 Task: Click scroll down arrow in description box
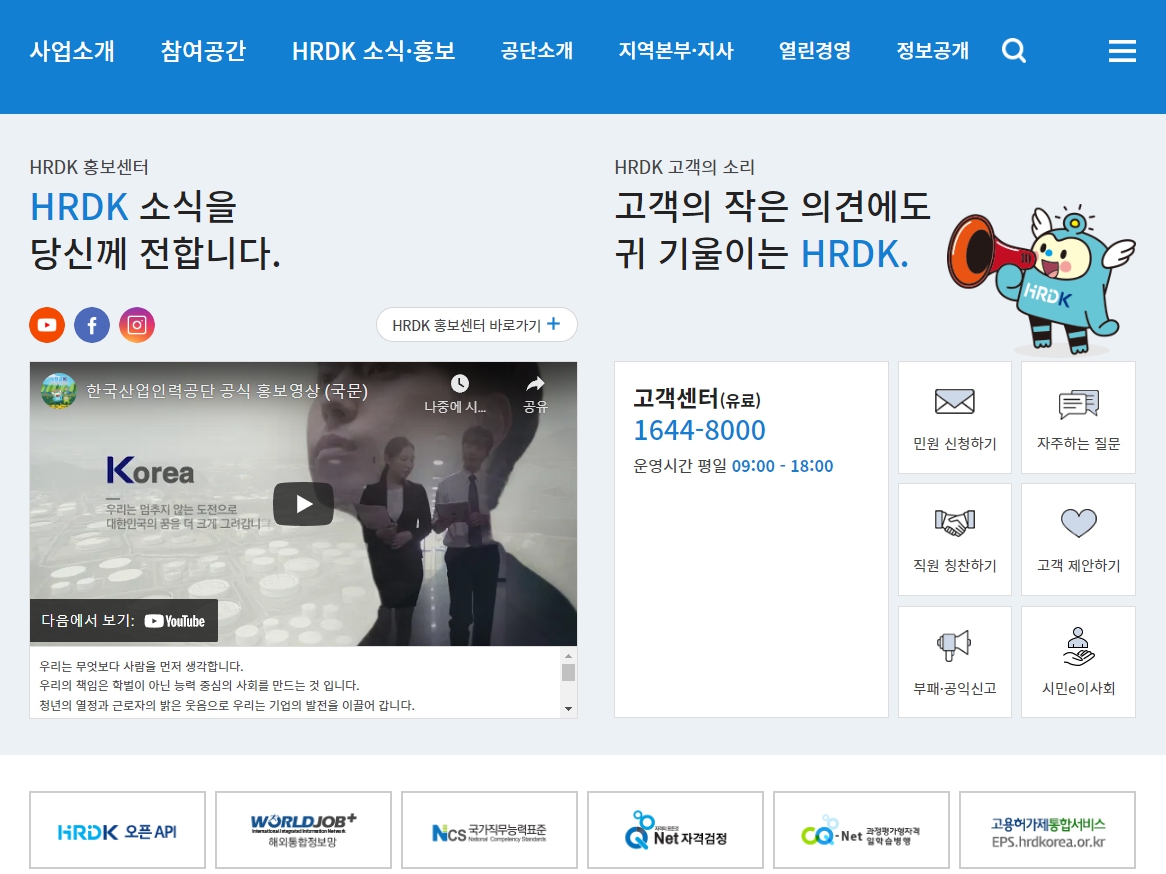568,709
